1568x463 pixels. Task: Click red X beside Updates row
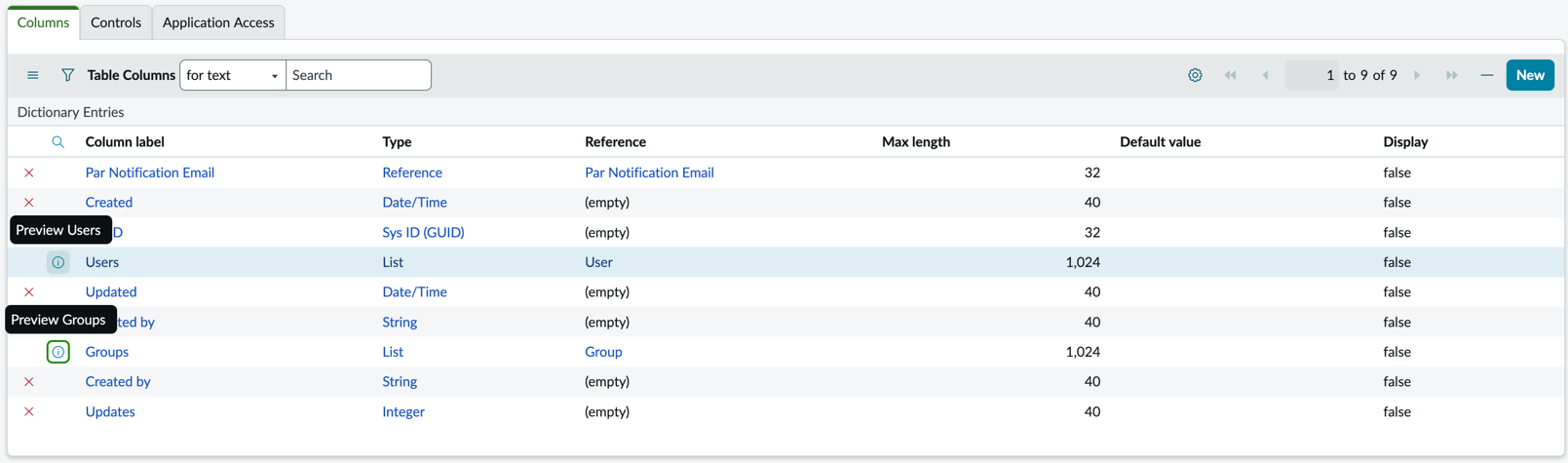(29, 412)
